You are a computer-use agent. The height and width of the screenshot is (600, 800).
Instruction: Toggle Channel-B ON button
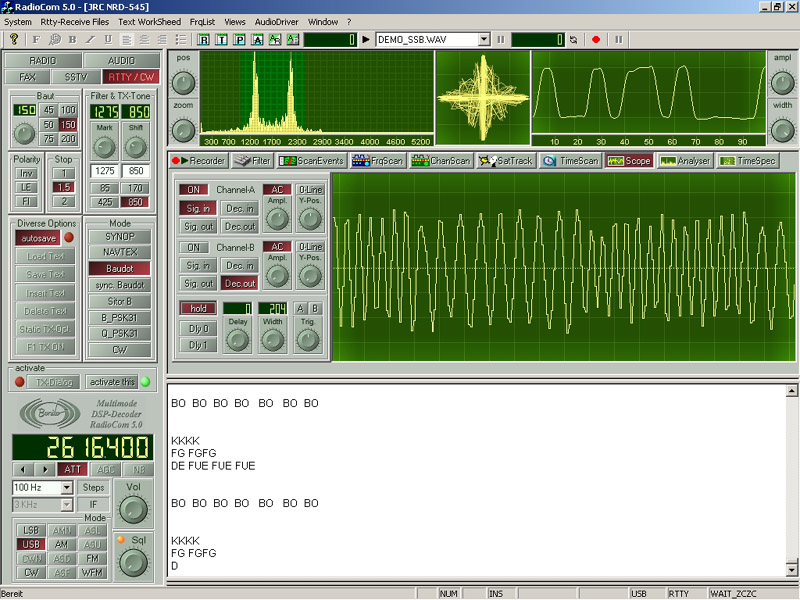coord(193,247)
